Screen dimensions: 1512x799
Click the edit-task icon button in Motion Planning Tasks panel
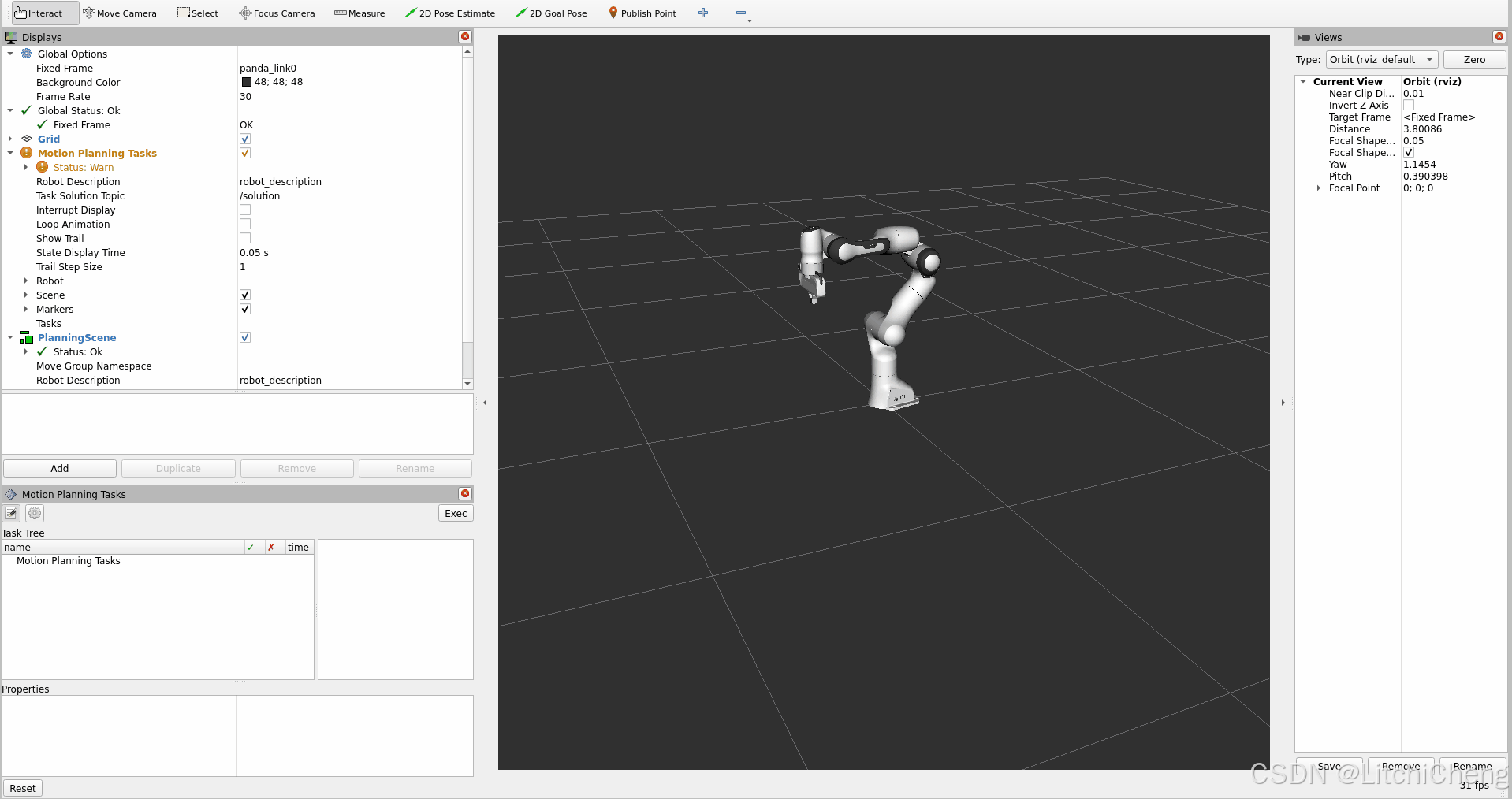12,514
